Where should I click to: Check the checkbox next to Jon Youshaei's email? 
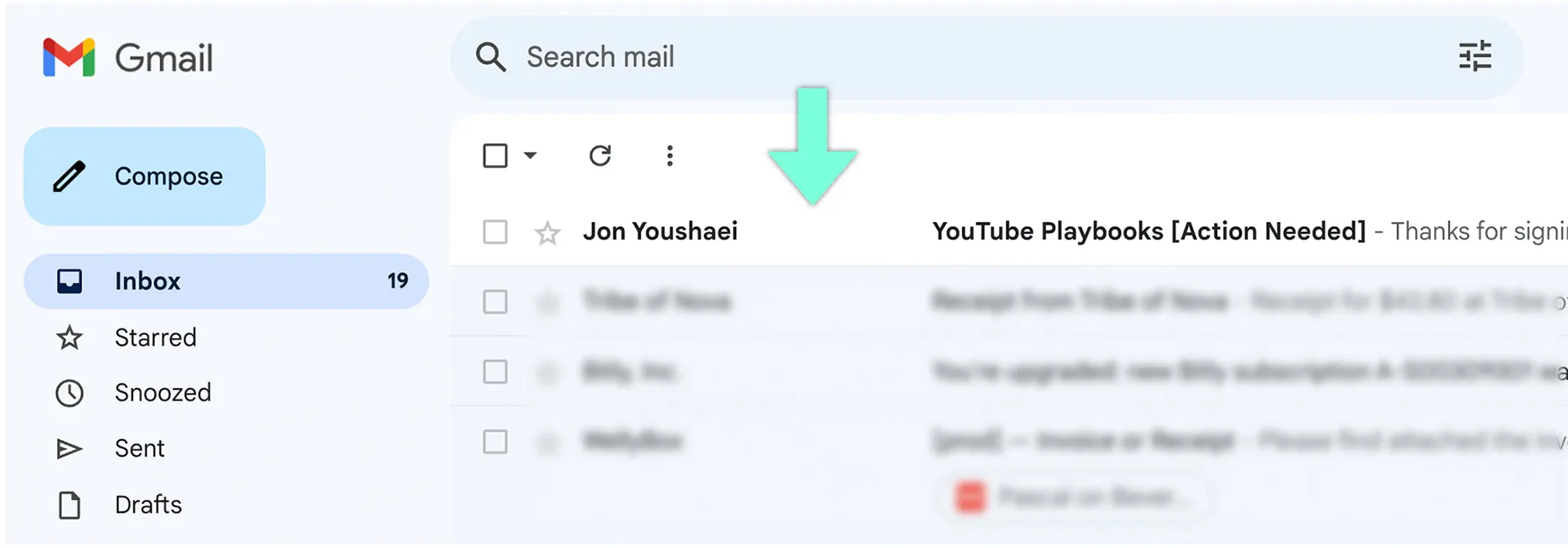point(495,232)
